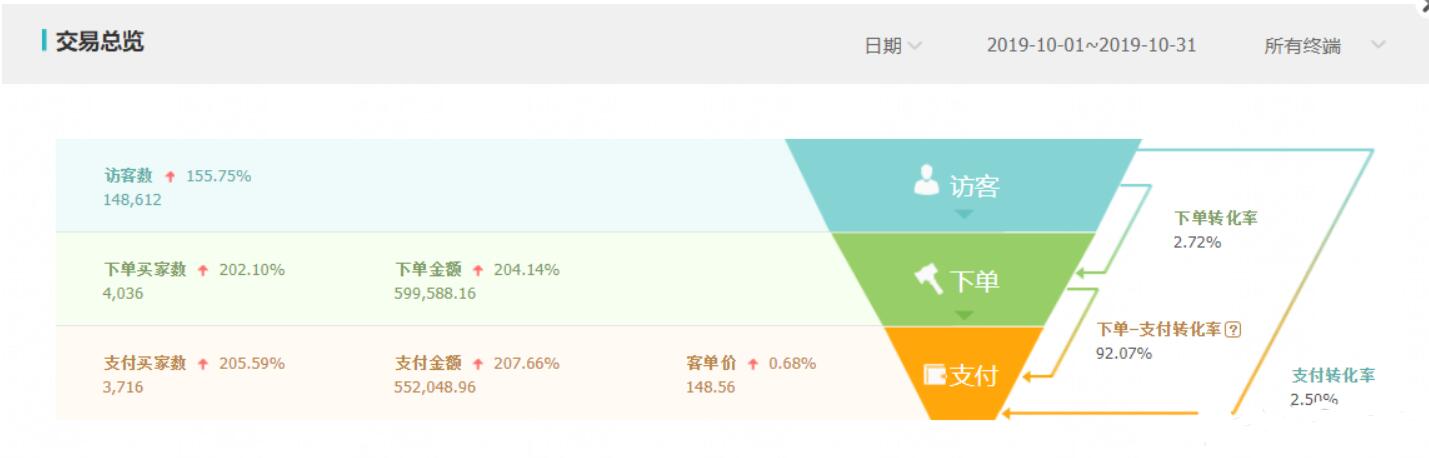Click red up arrow beside 下单买家数
This screenshot has height=458, width=1429.
pos(203,270)
